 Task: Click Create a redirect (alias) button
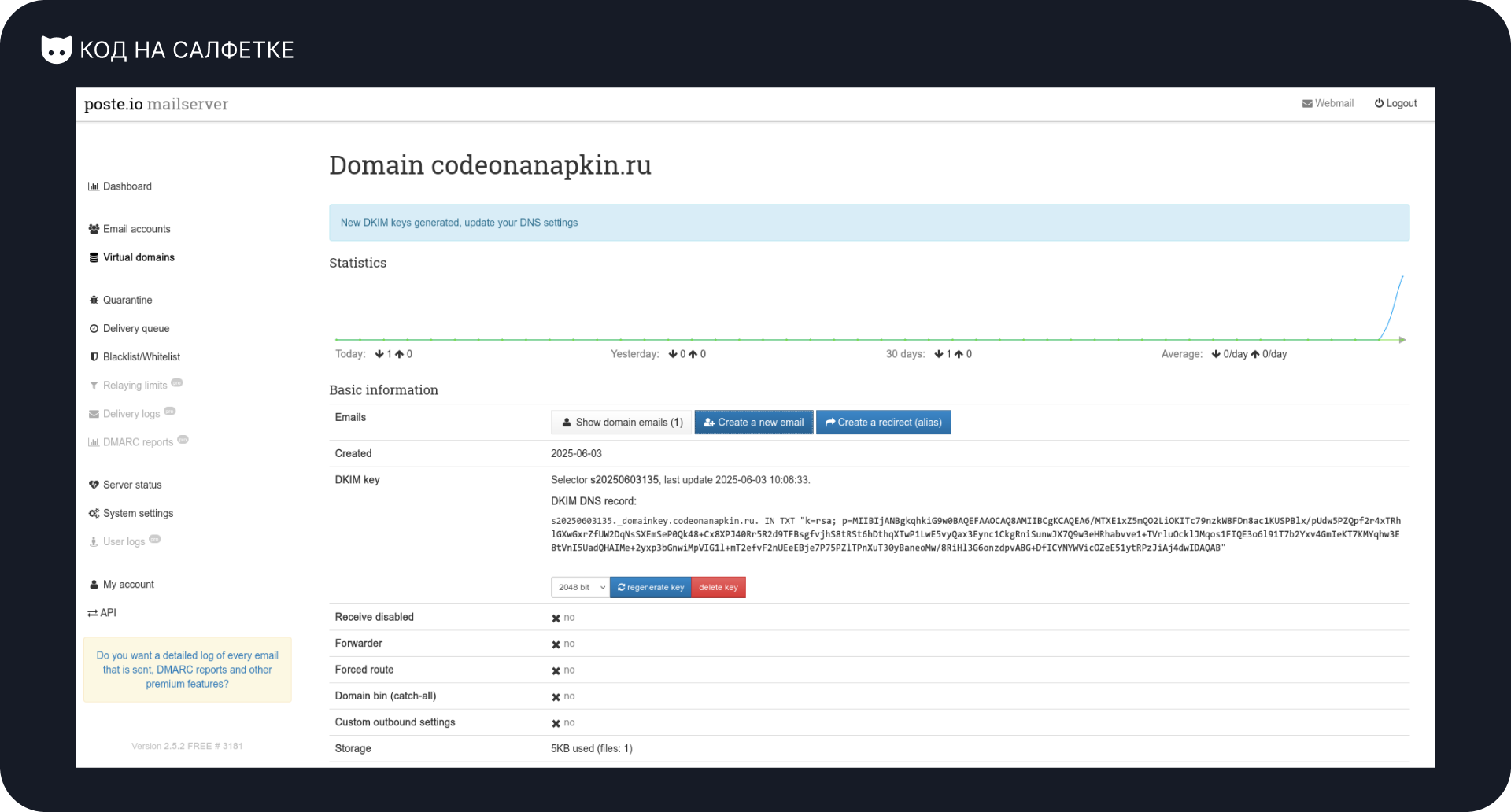884,423
